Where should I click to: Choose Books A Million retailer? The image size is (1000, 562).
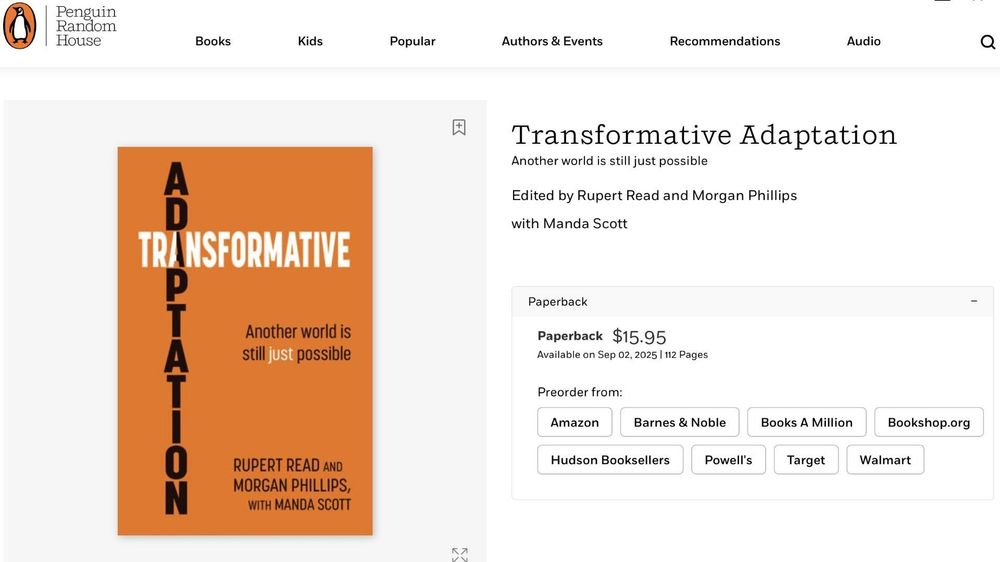tap(807, 422)
